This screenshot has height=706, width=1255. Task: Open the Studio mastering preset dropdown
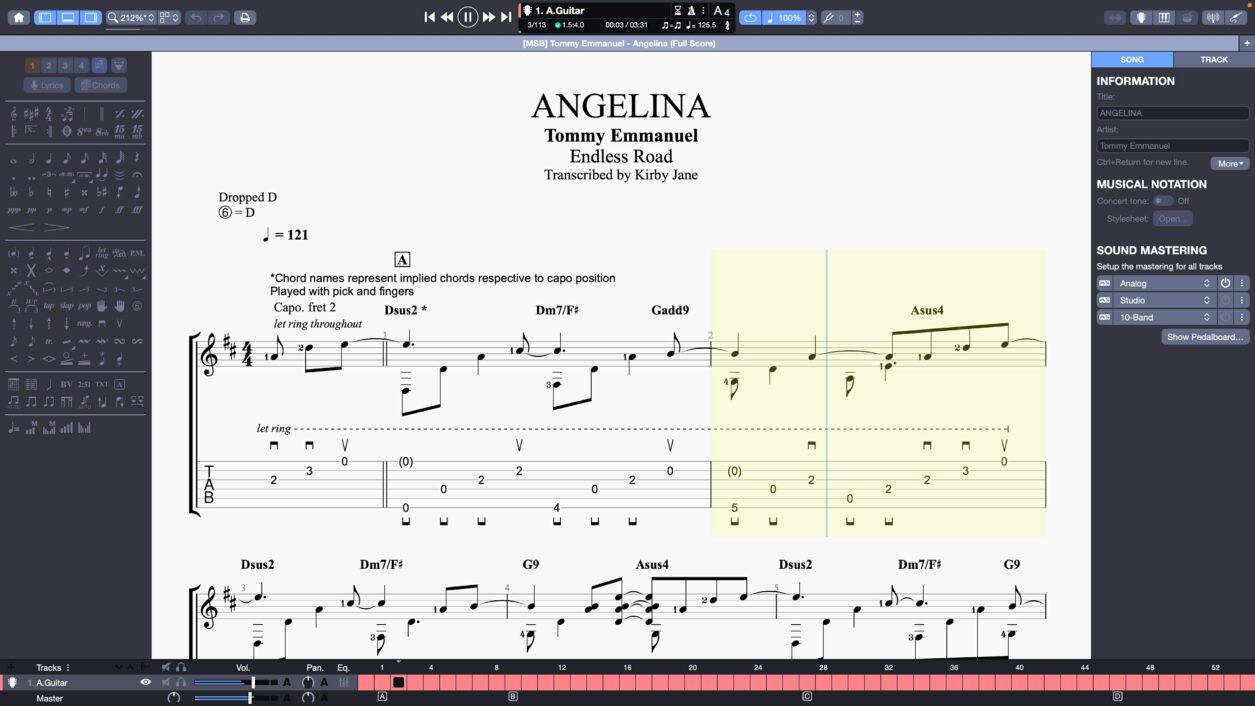point(1207,301)
